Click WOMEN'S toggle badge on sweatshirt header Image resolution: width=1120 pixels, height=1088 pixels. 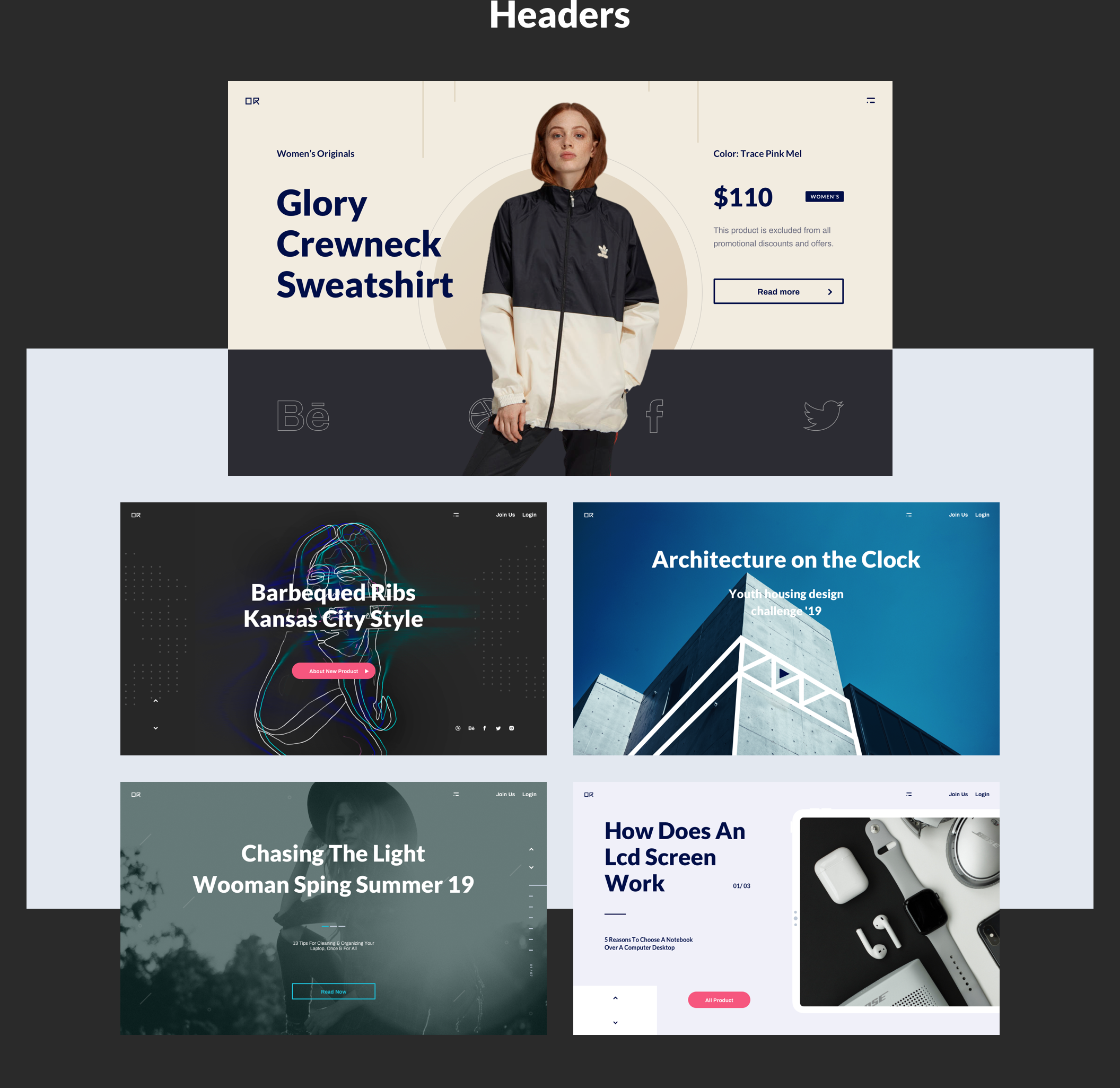(x=824, y=196)
